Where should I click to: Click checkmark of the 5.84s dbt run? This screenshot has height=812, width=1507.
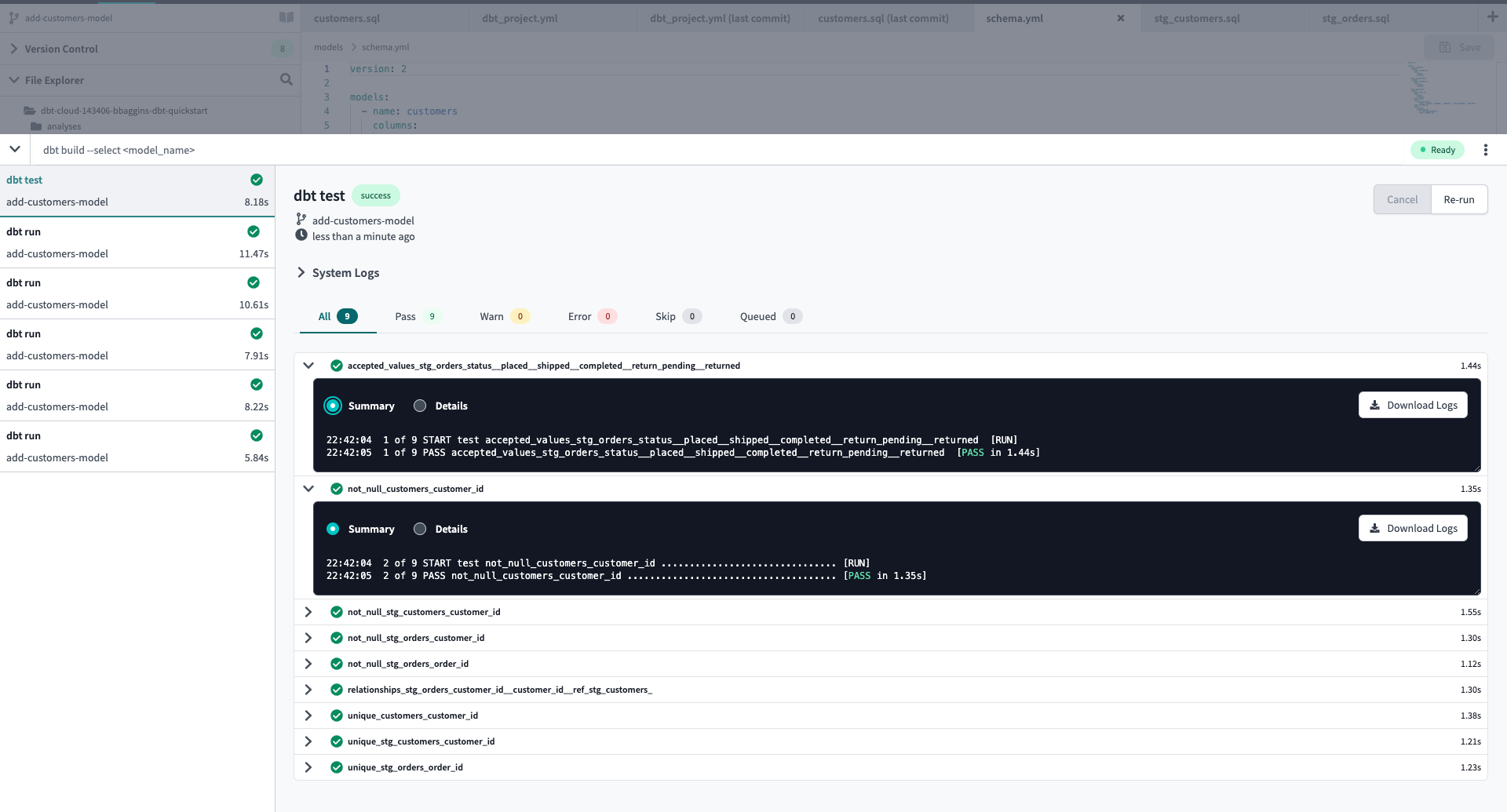click(x=257, y=435)
